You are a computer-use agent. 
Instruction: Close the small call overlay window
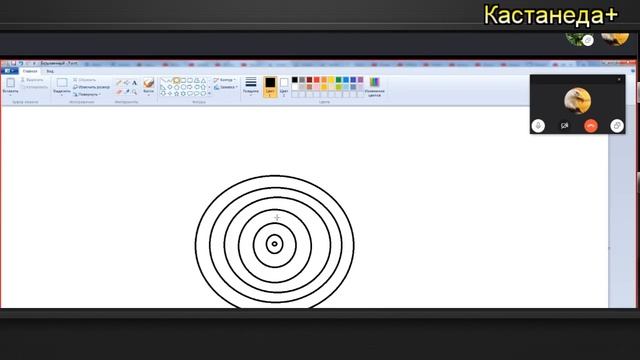coord(619,79)
